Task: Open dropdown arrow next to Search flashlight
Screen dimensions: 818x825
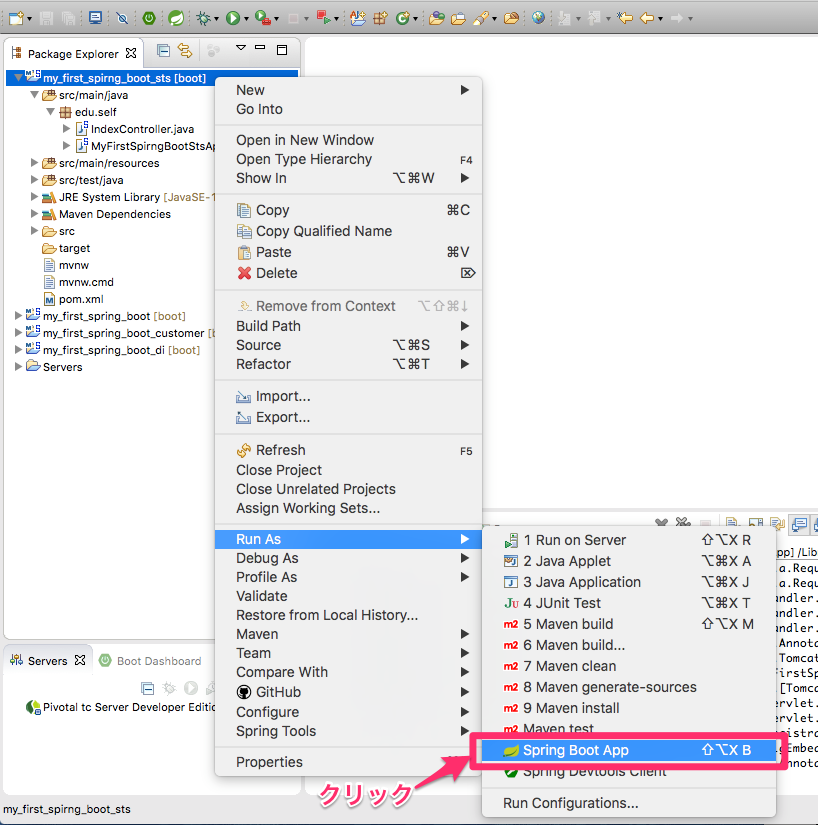Action: point(494,19)
